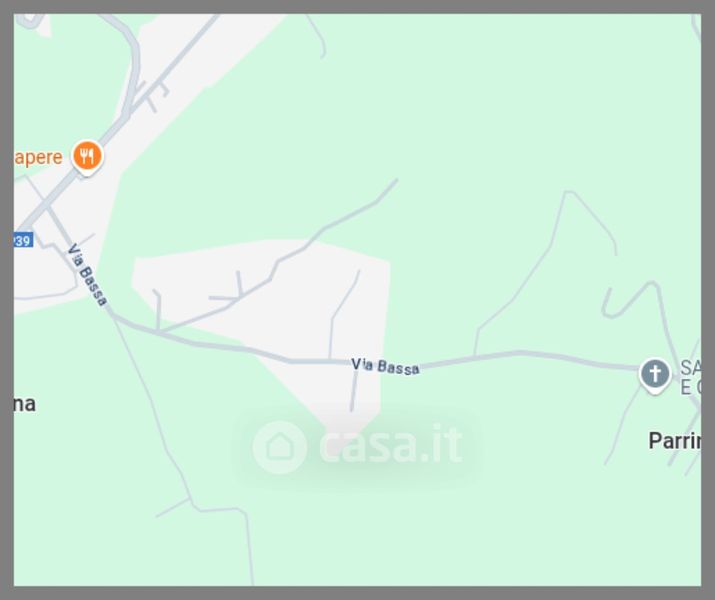
Task: Select the church cross map marker
Action: coord(655,376)
